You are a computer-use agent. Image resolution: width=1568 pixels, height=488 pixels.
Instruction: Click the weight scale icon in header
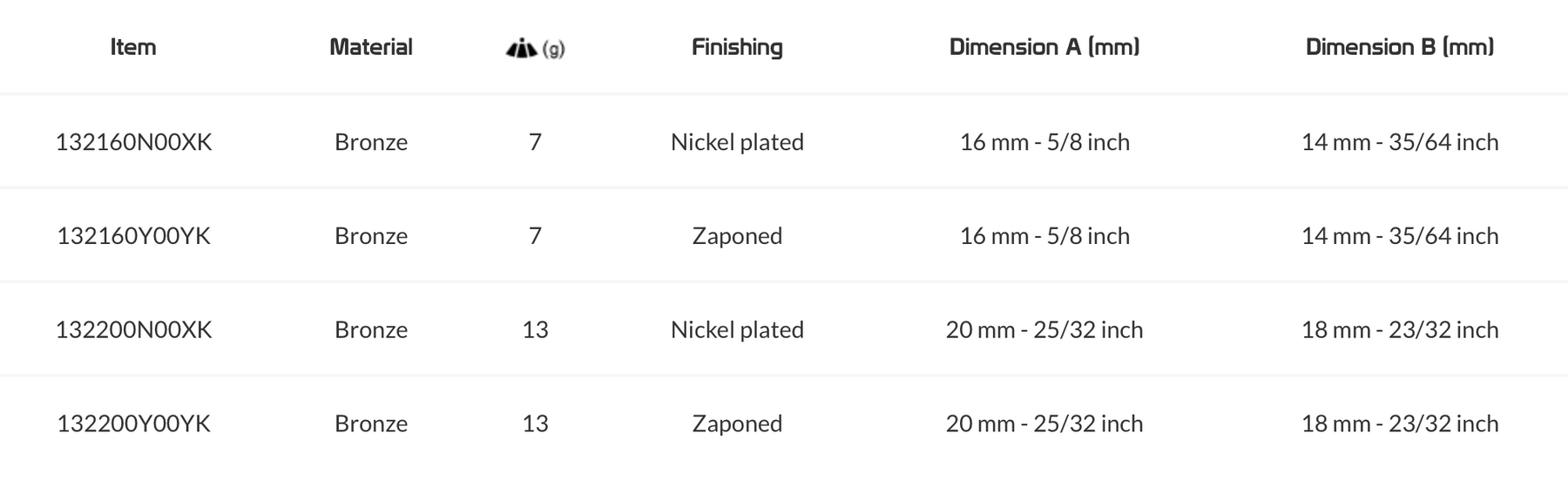522,49
